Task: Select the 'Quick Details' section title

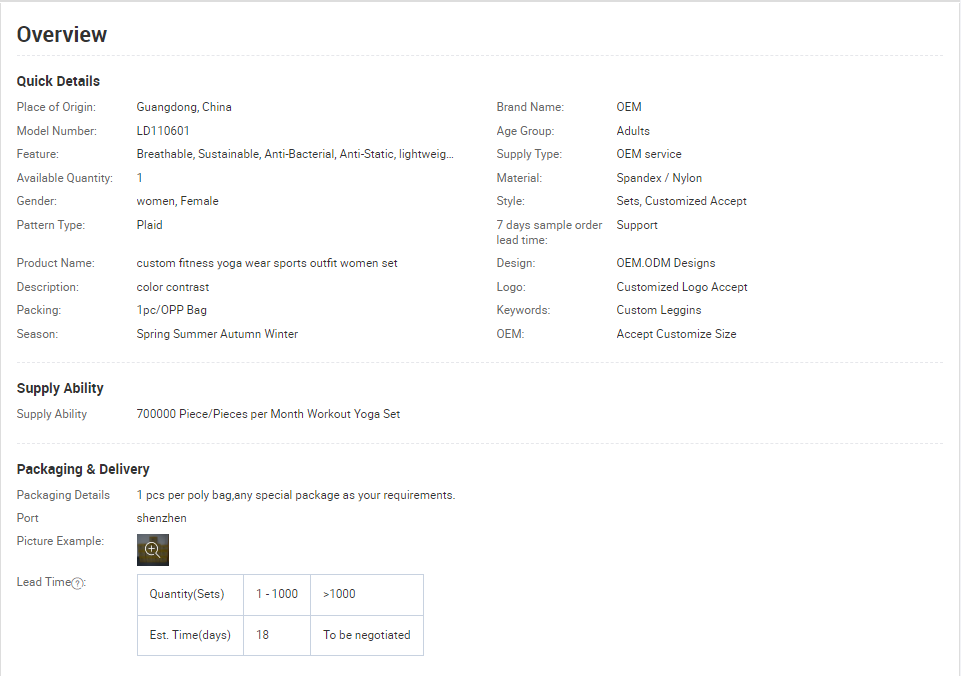Action: coord(58,81)
